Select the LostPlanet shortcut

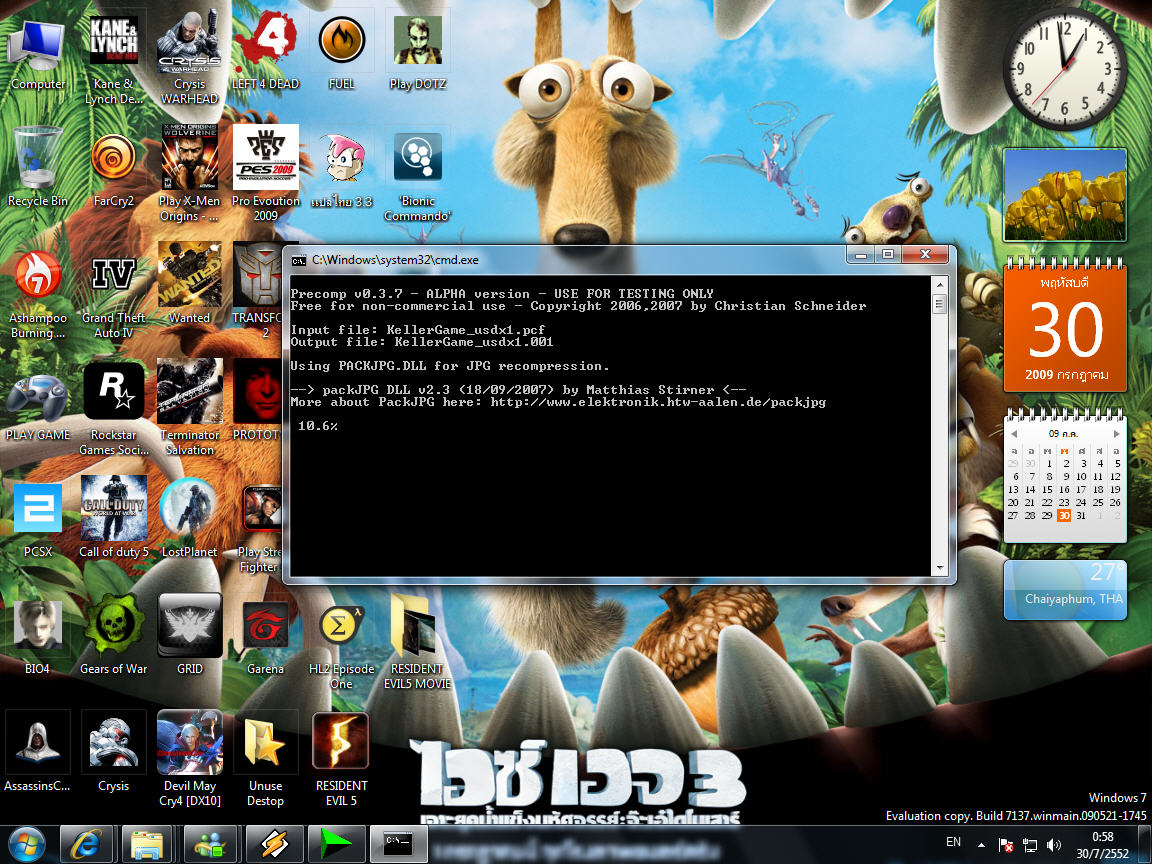190,517
